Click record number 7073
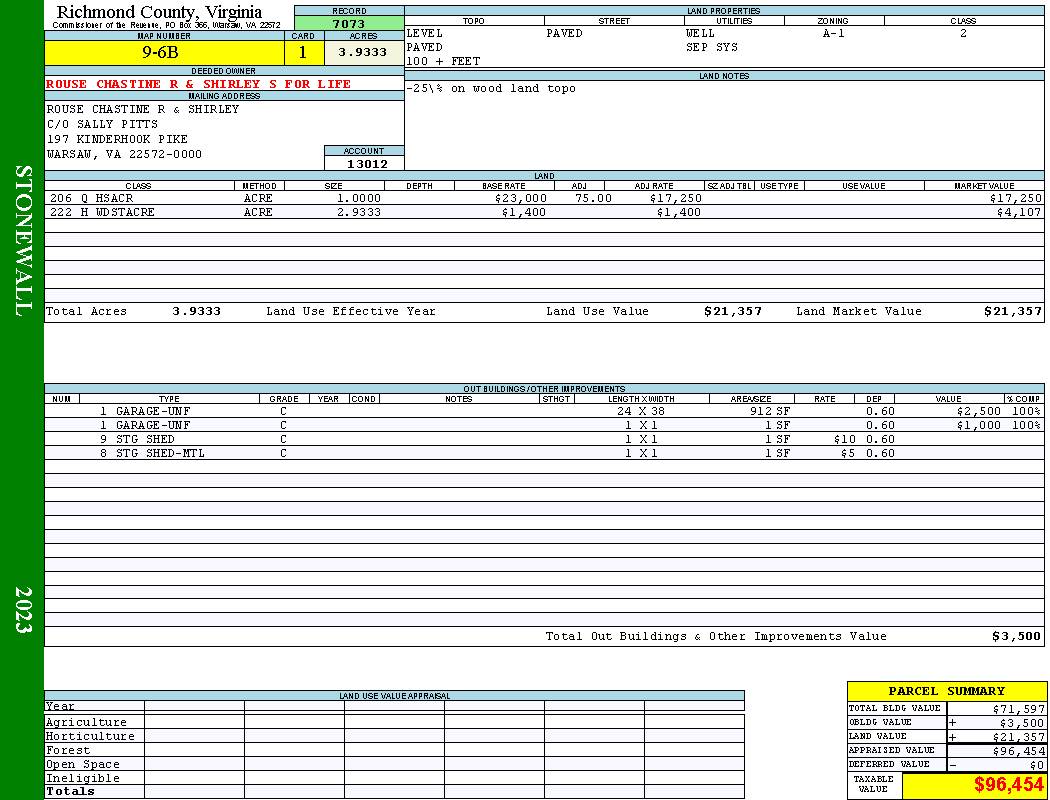Viewport: 1050px width, 800px height. (349, 23)
